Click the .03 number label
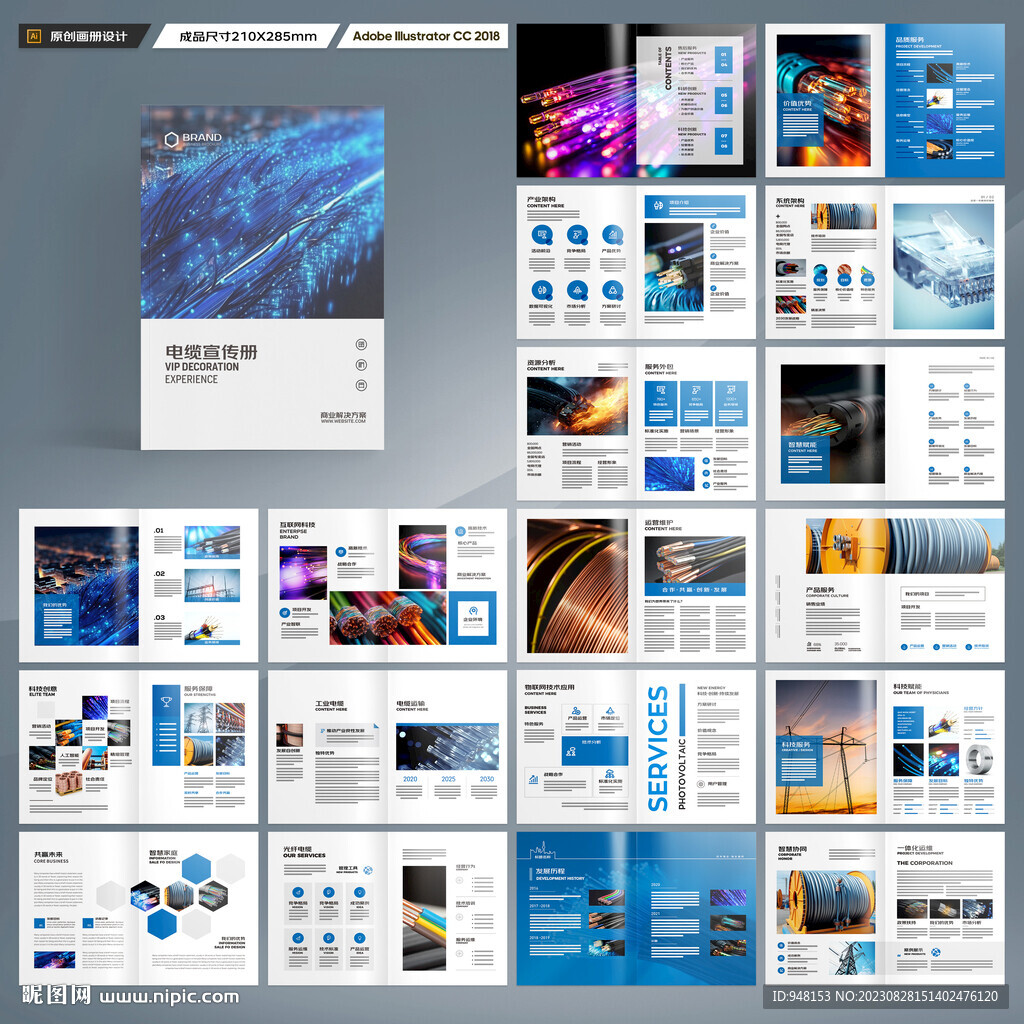The height and width of the screenshot is (1024, 1024). click(x=159, y=617)
